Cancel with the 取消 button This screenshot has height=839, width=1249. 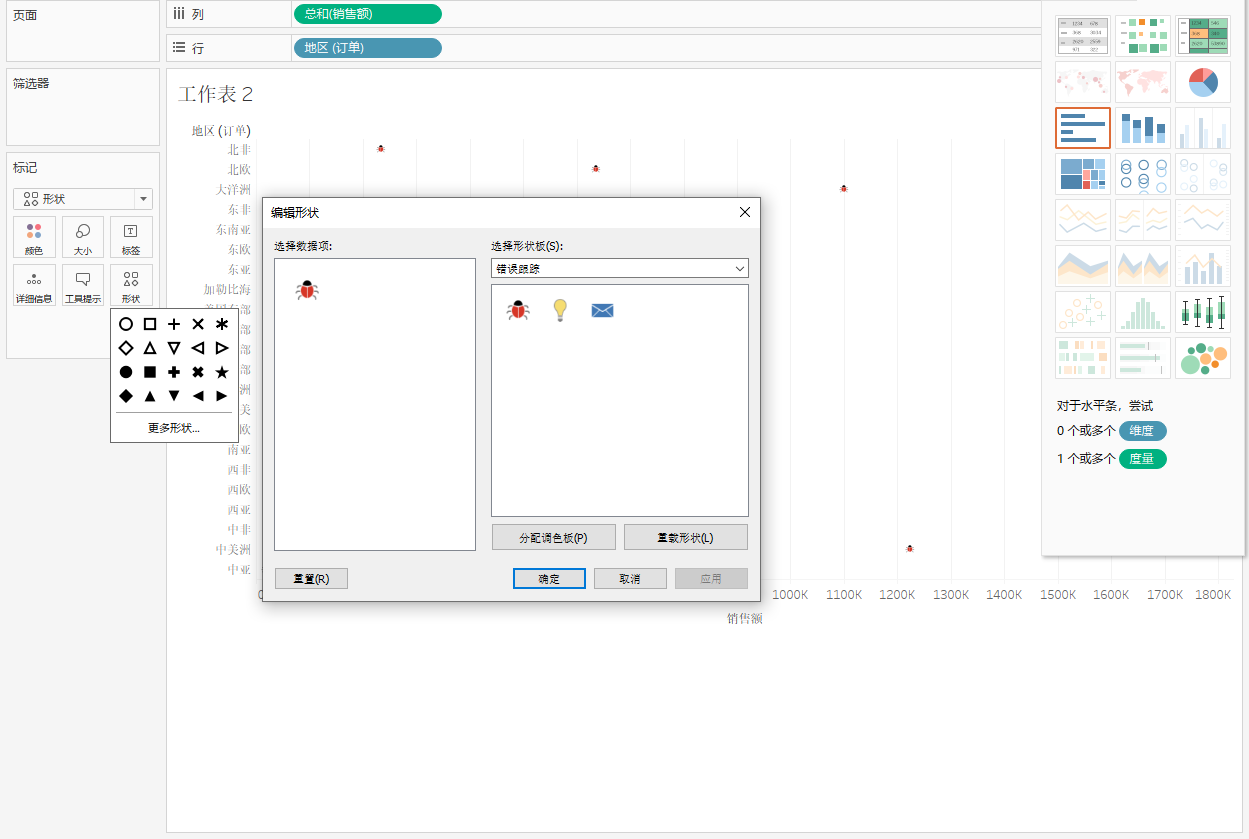tap(630, 578)
